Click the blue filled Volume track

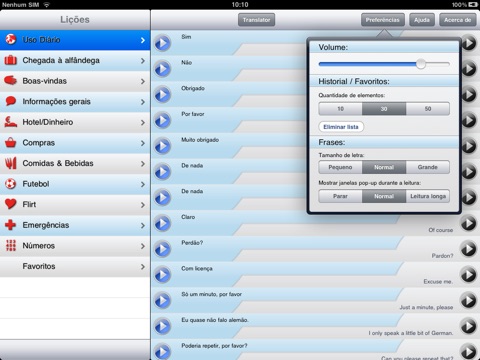tap(367, 64)
